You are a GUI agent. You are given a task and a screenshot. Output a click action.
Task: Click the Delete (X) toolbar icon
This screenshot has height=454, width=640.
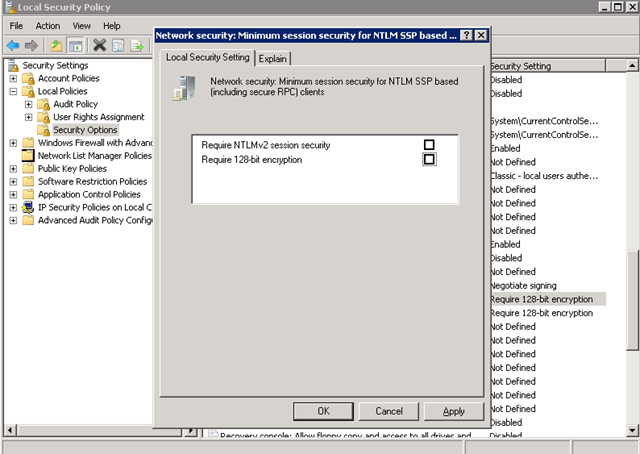100,45
